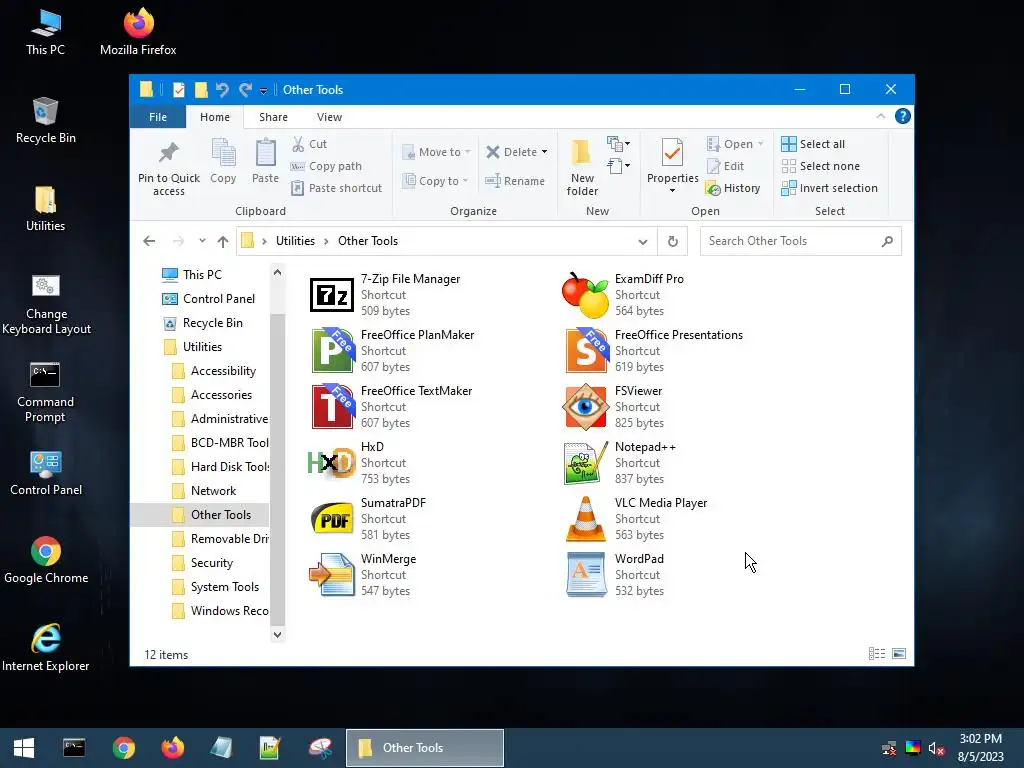Open the 7-Zip File Manager shortcut icon

point(332,295)
